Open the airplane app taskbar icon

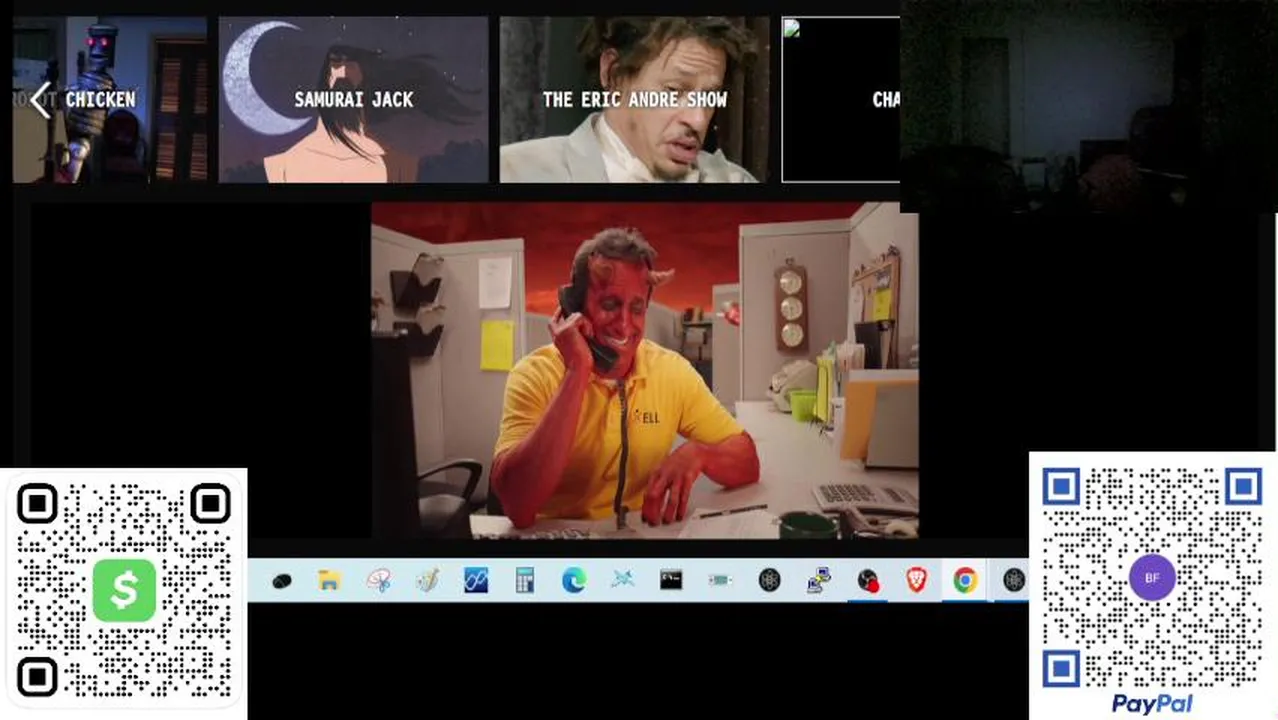[622, 580]
